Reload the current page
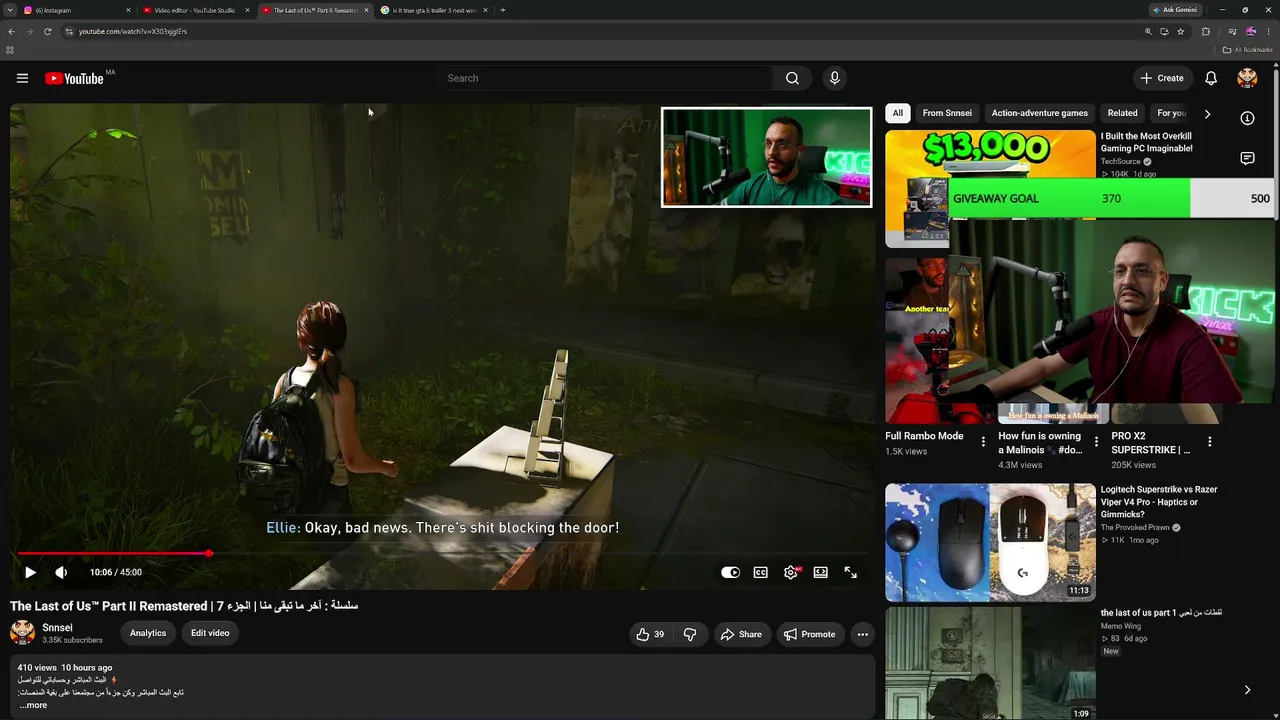This screenshot has height=720, width=1280. pyautogui.click(x=47, y=31)
